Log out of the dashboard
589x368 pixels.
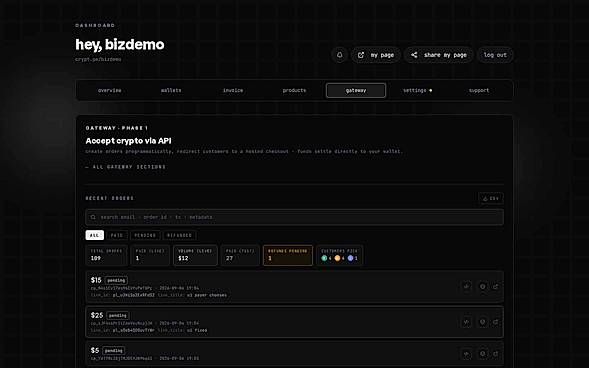pyautogui.click(x=495, y=55)
